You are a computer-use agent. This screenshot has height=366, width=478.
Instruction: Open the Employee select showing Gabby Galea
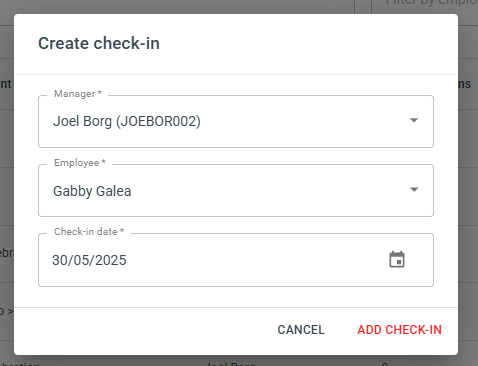click(236, 190)
